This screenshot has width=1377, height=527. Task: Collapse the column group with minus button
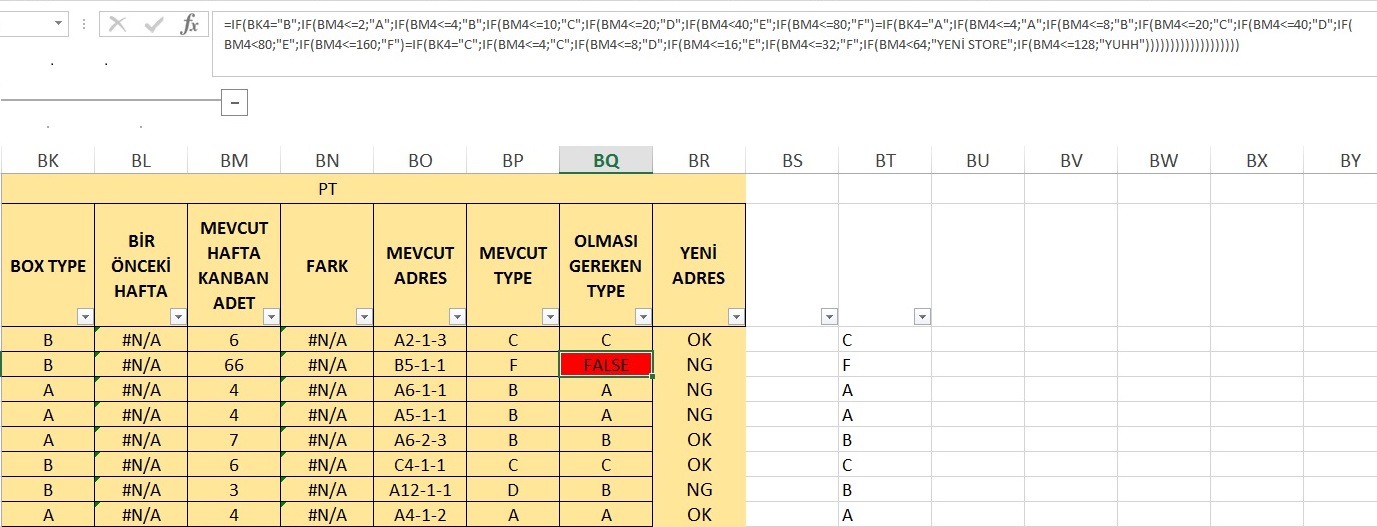[234, 102]
